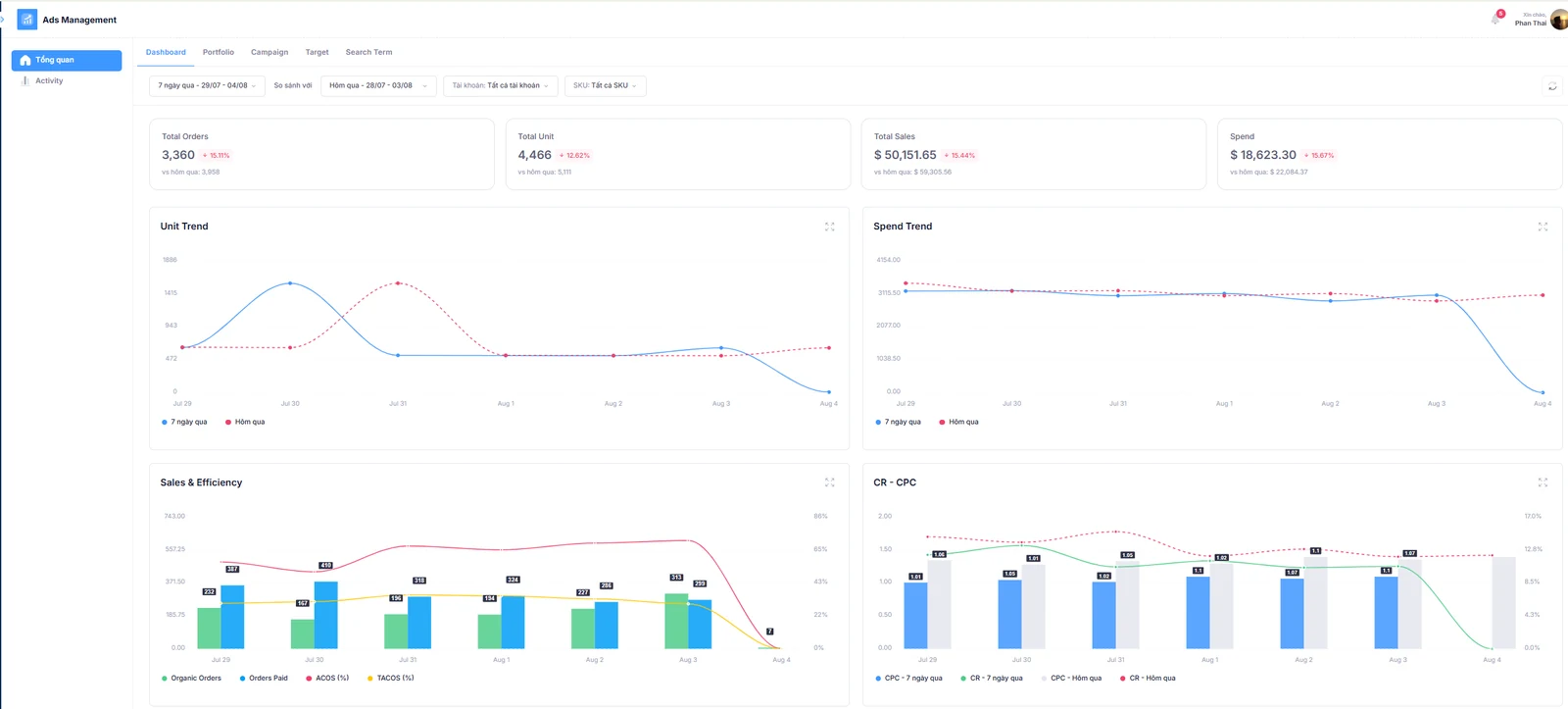Open the Target tab
The height and width of the screenshot is (709, 1568).
click(317, 52)
